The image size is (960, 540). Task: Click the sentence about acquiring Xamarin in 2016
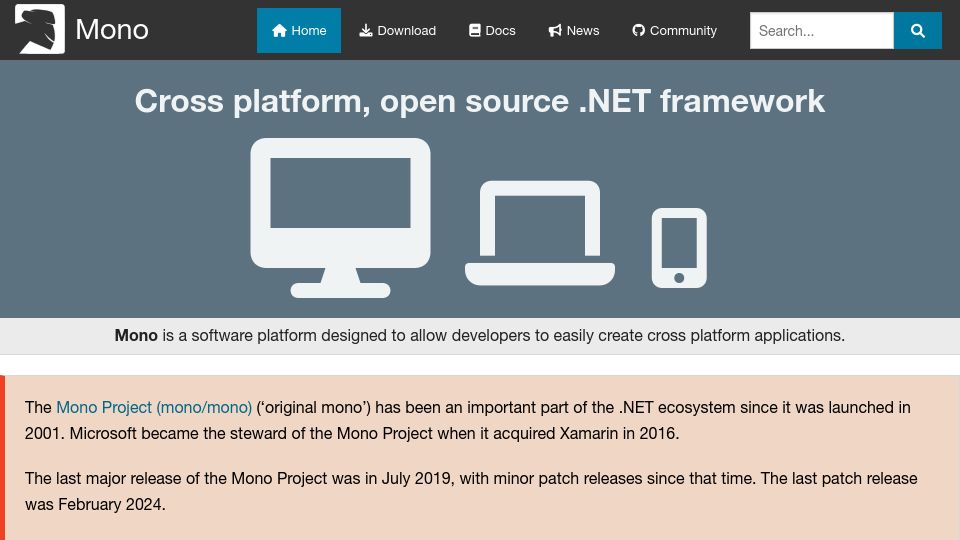(x=374, y=433)
